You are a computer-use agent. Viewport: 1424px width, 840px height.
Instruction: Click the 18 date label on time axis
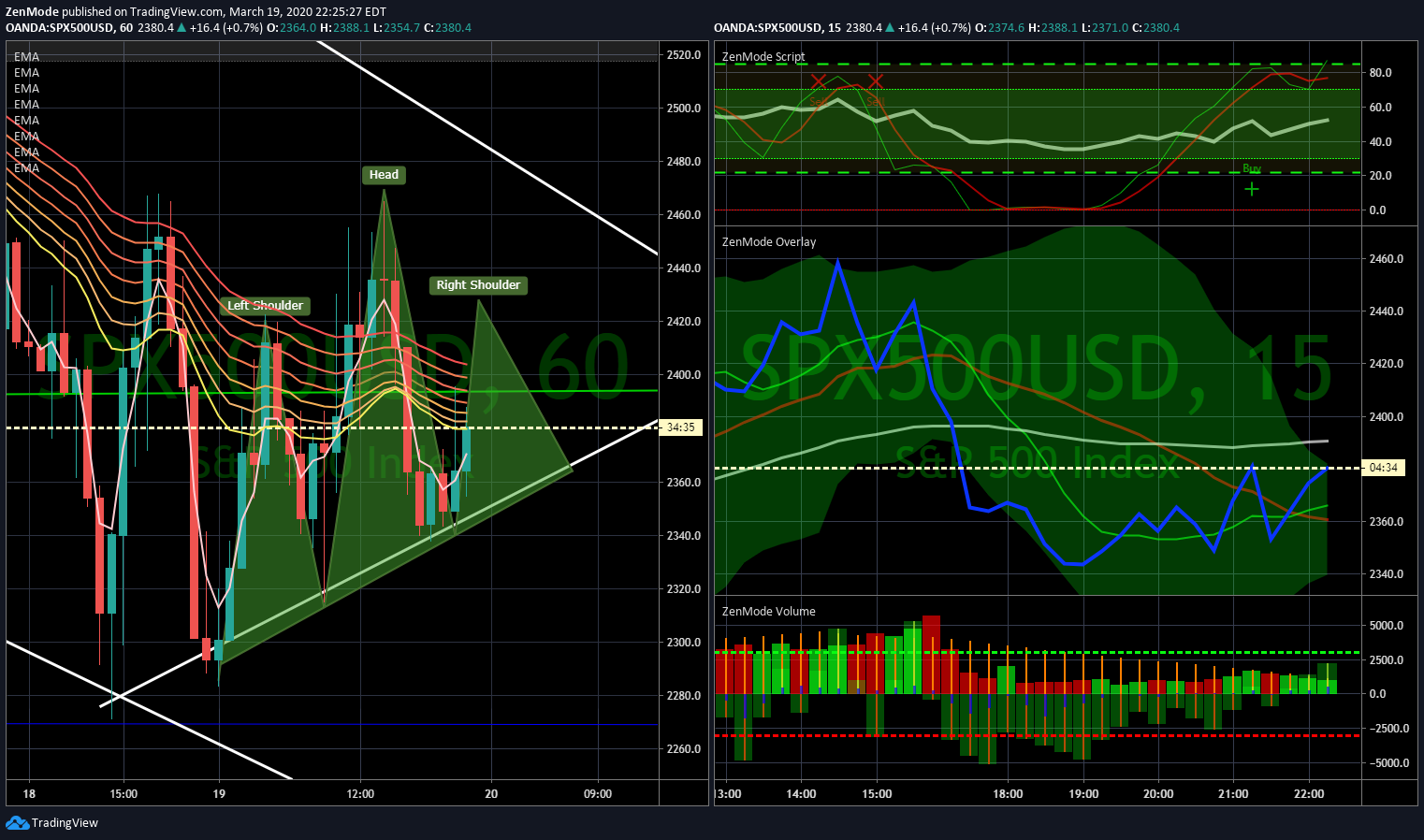coord(29,794)
